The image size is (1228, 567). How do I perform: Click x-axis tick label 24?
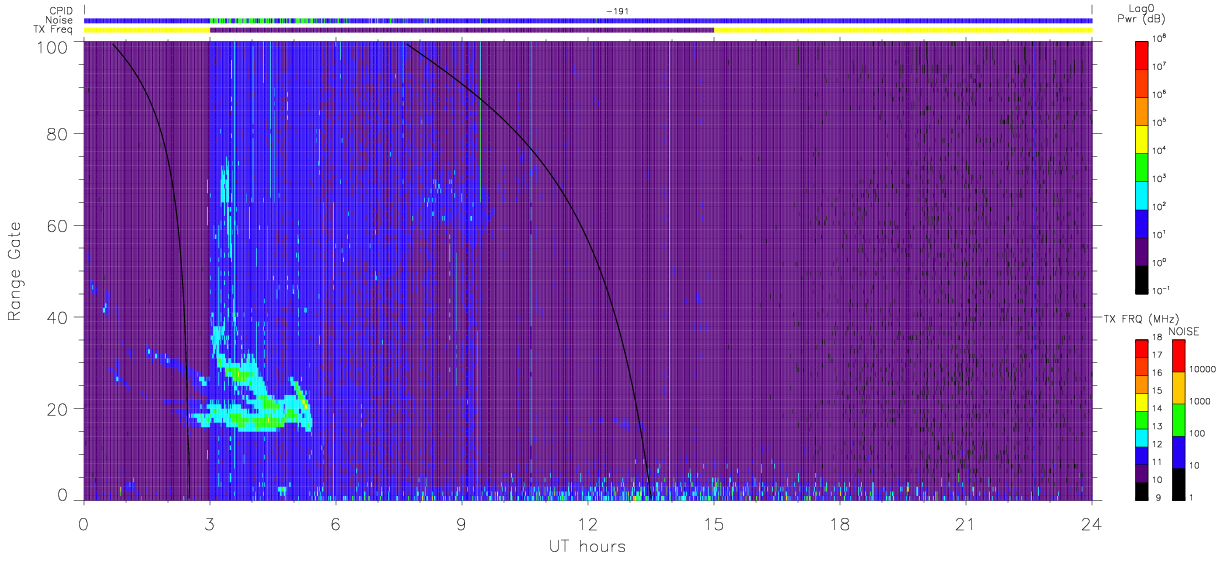pos(1092,523)
